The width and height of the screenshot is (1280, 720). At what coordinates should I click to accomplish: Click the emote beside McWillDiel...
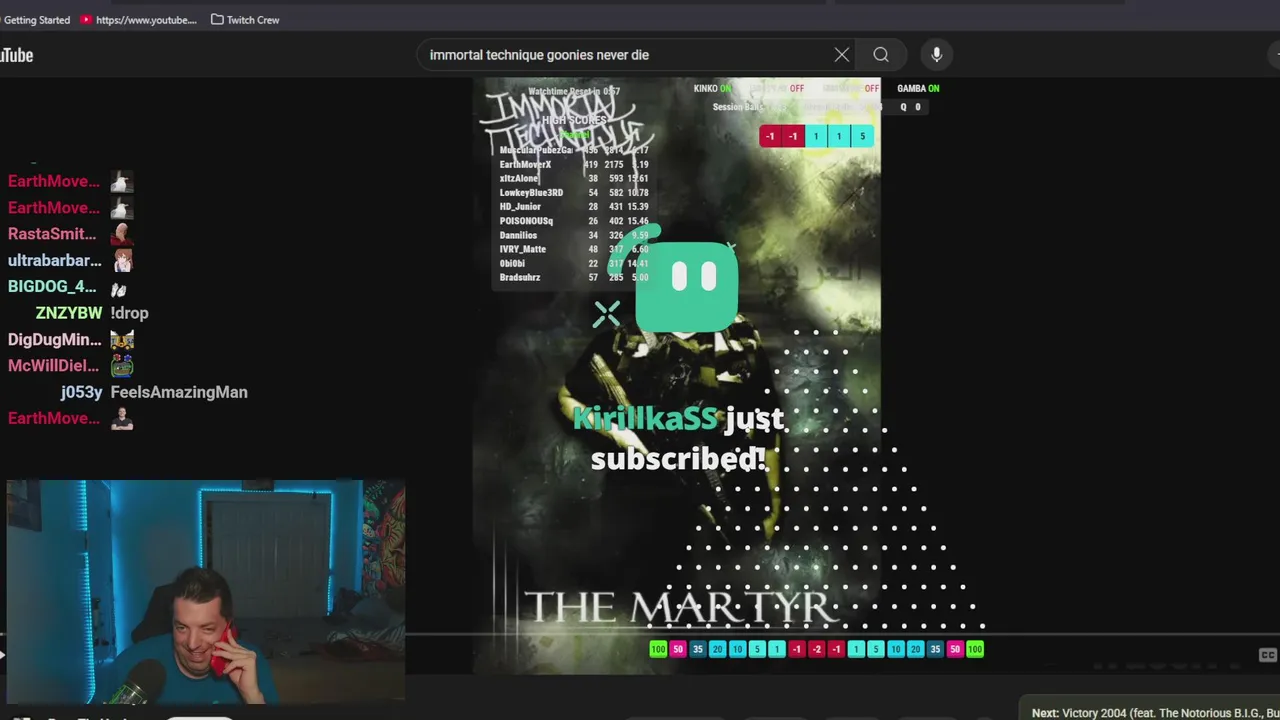click(122, 366)
